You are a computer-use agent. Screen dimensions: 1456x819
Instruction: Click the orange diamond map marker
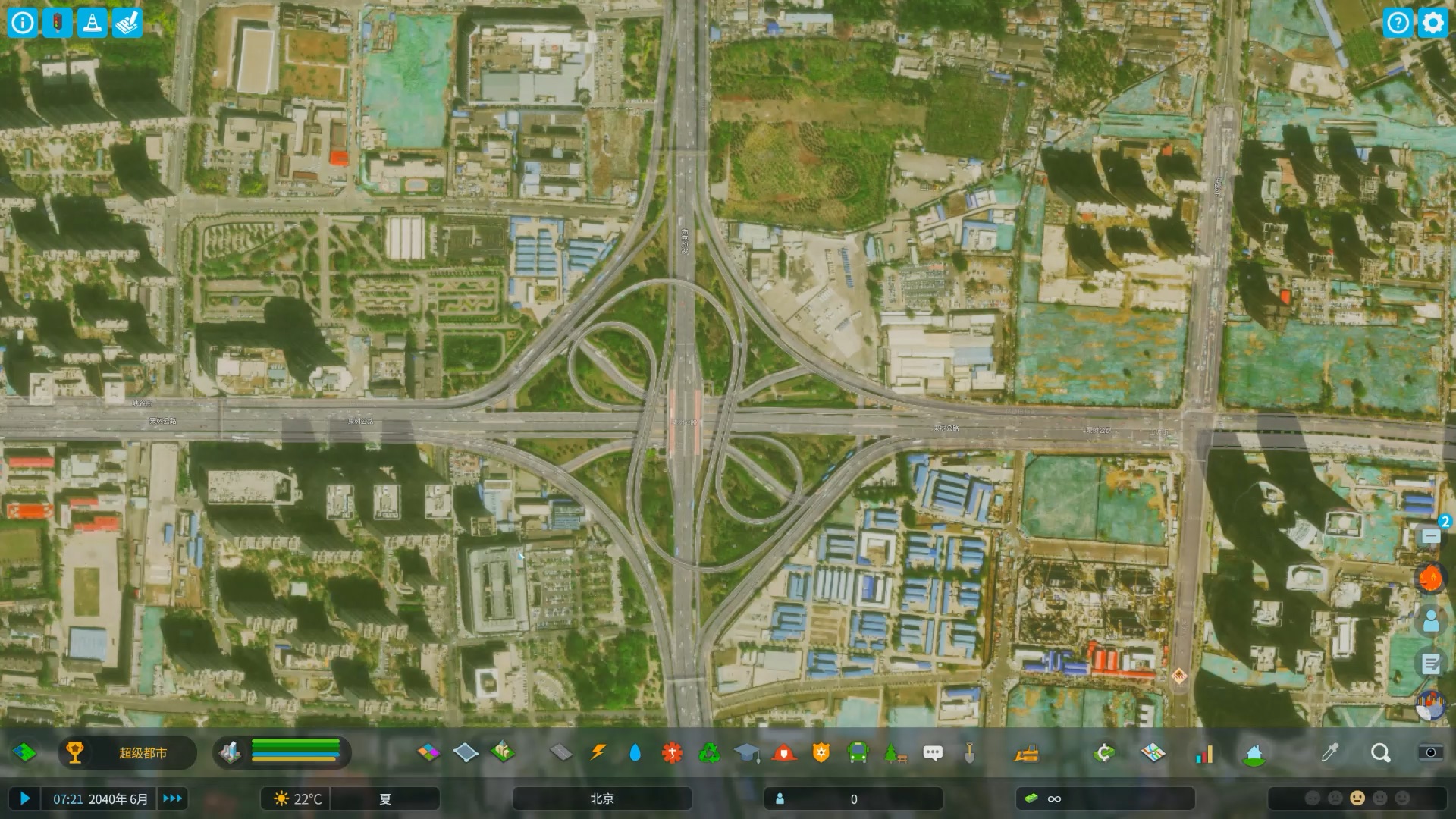tap(1178, 676)
